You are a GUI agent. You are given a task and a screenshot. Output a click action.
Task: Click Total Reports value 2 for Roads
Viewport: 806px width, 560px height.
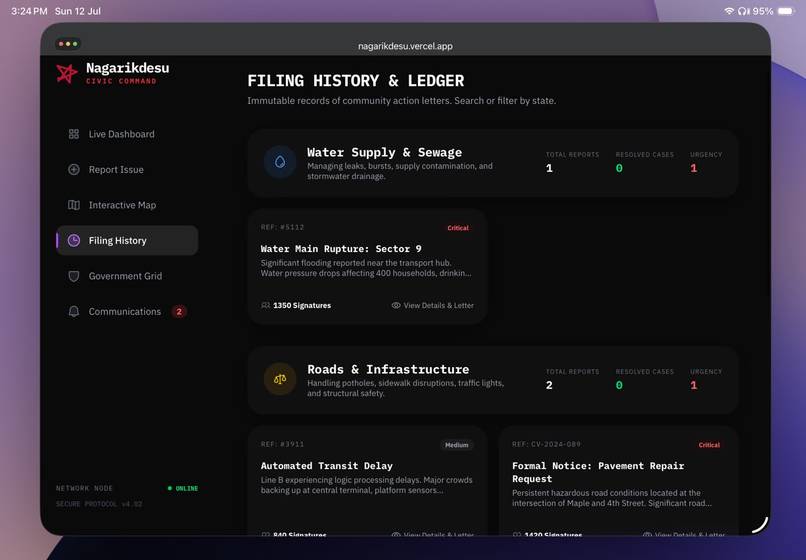tap(549, 385)
